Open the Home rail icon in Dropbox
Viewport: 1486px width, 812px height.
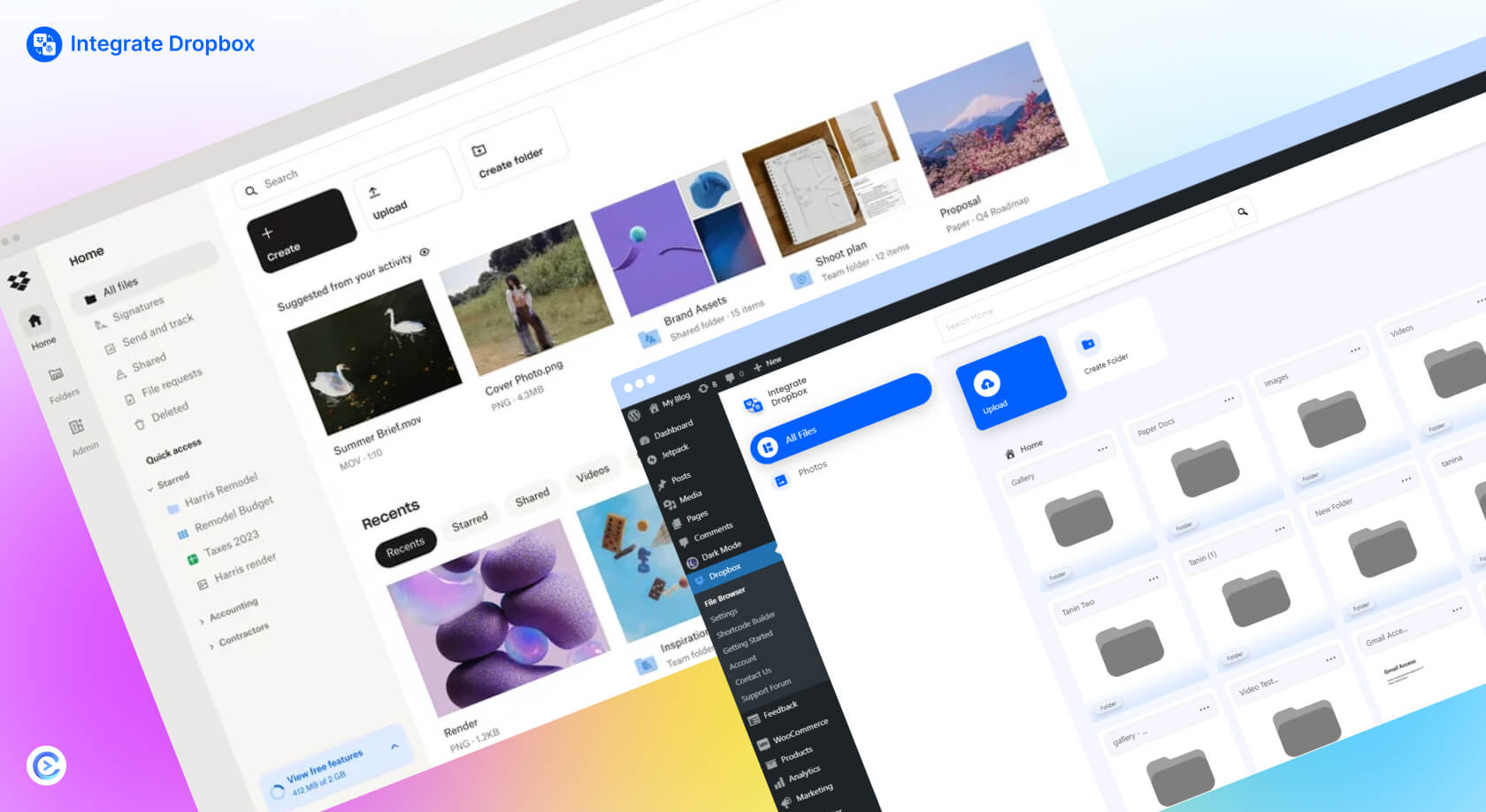[34, 321]
